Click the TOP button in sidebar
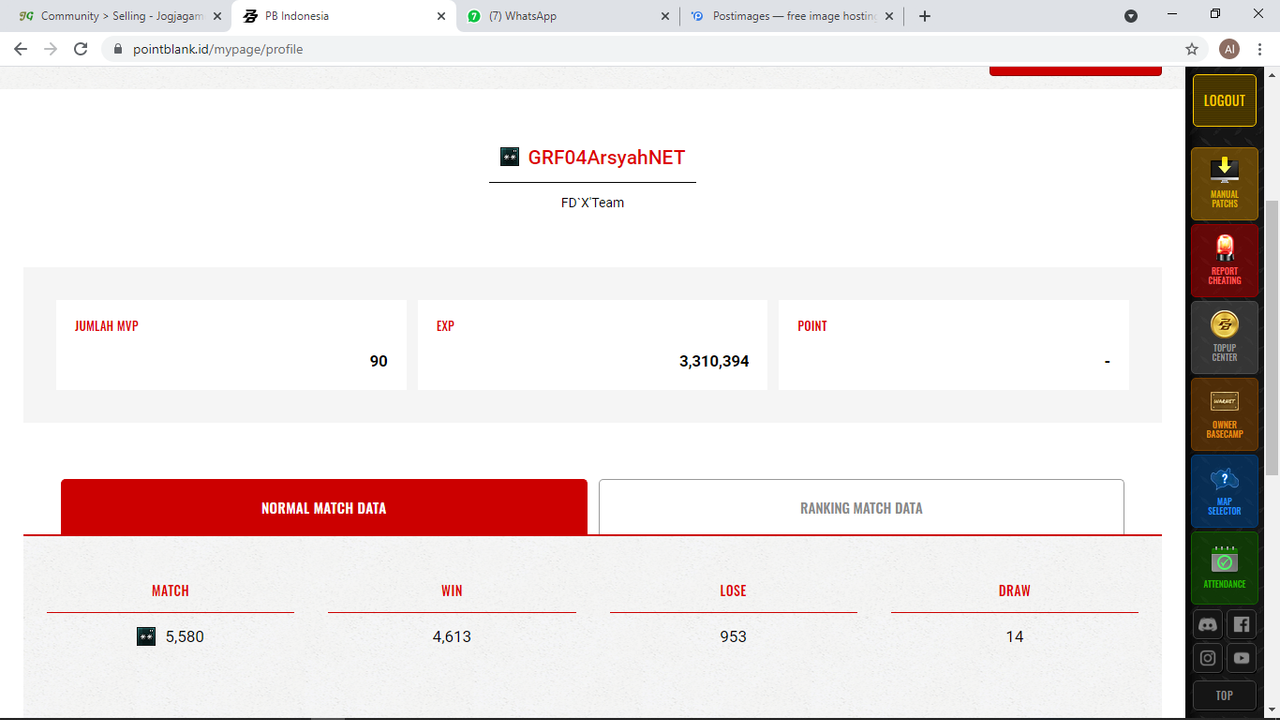 click(x=1224, y=695)
